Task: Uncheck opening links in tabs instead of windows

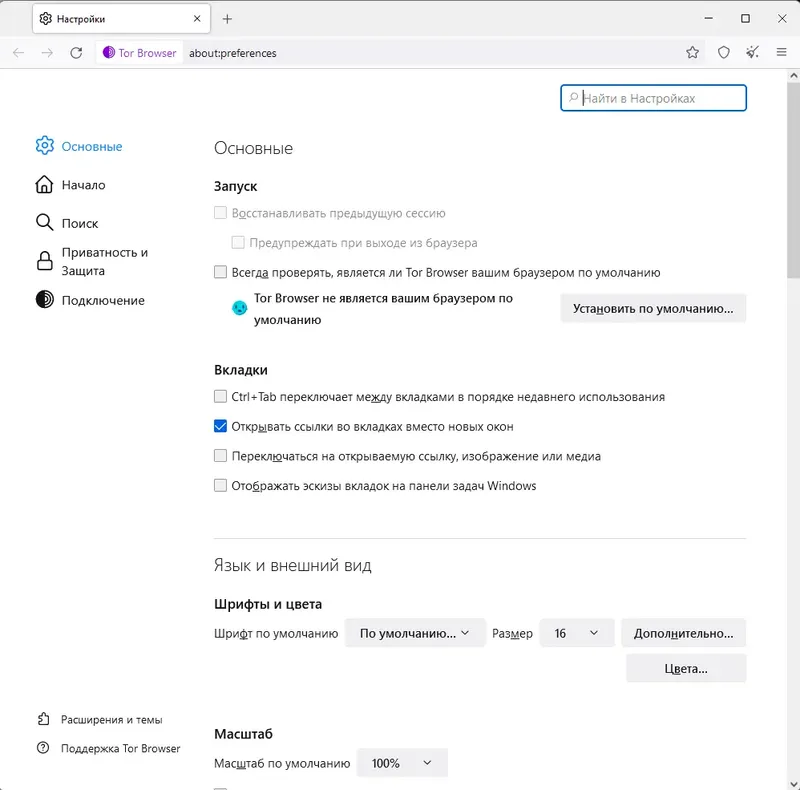Action: pyautogui.click(x=218, y=426)
